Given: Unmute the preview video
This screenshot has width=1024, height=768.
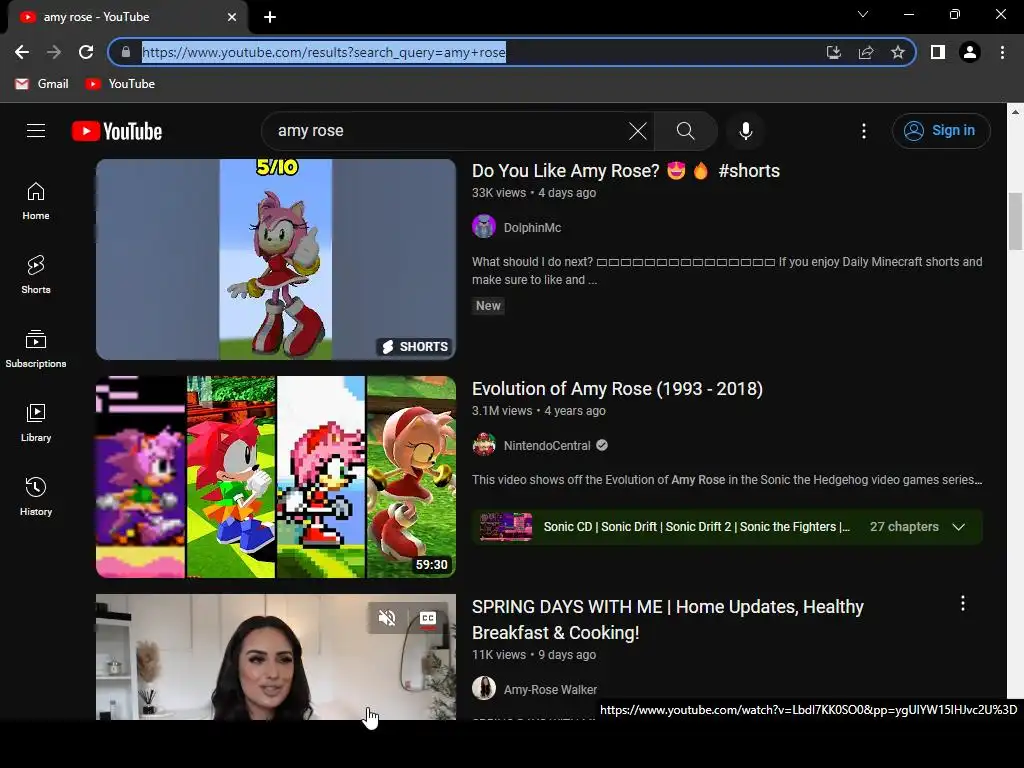Looking at the screenshot, I should 387,618.
